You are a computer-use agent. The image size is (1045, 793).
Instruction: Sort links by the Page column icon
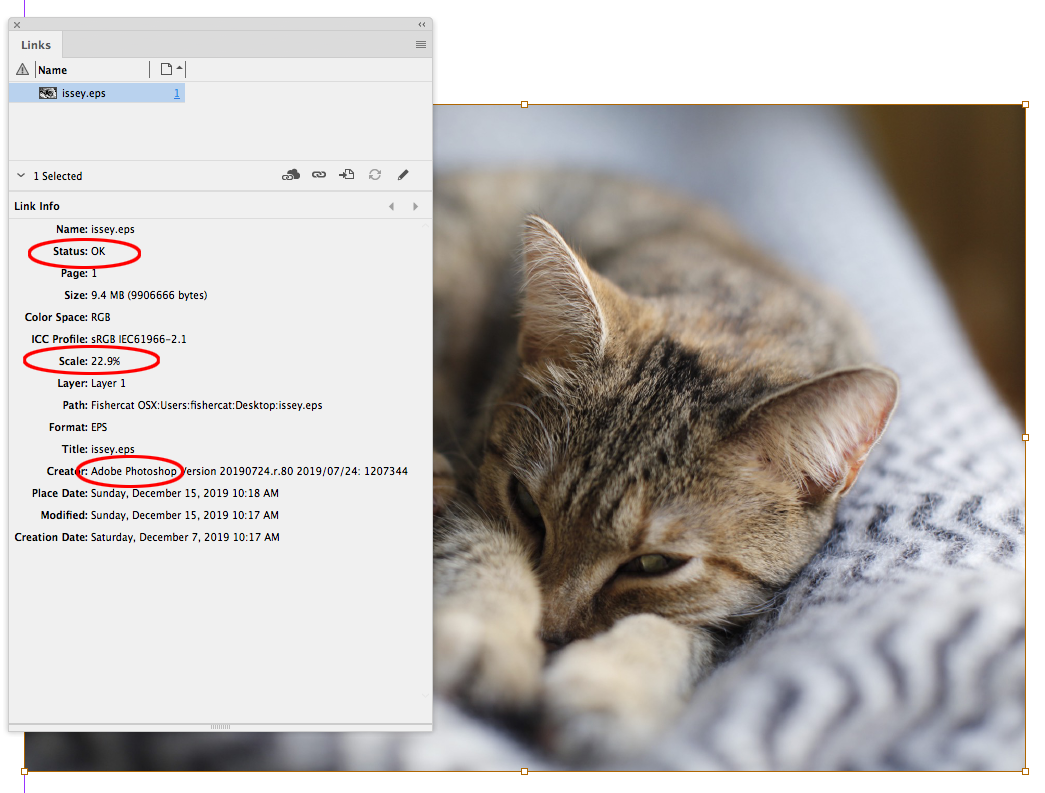click(167, 69)
